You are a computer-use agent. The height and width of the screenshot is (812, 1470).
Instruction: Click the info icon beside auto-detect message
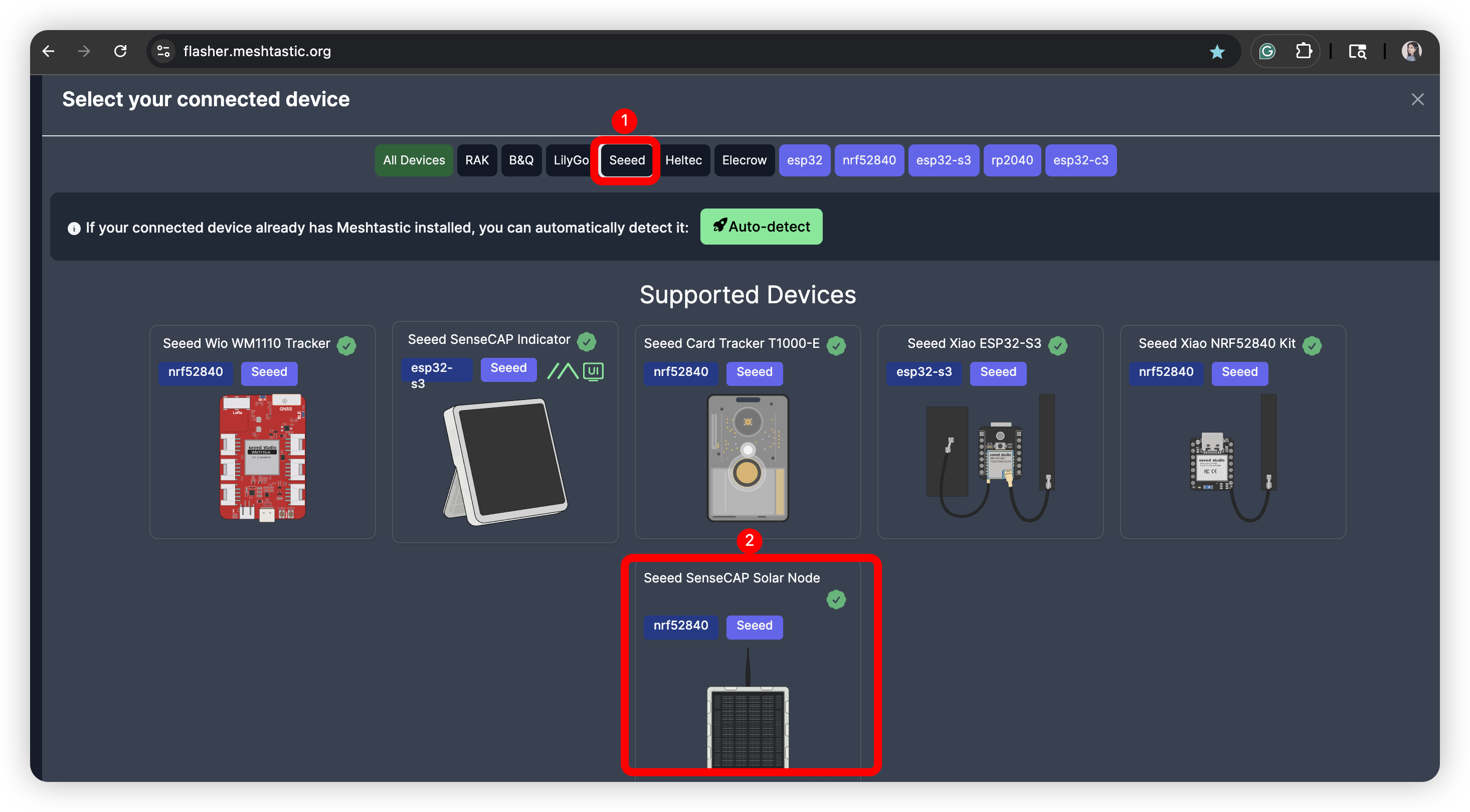coord(74,229)
